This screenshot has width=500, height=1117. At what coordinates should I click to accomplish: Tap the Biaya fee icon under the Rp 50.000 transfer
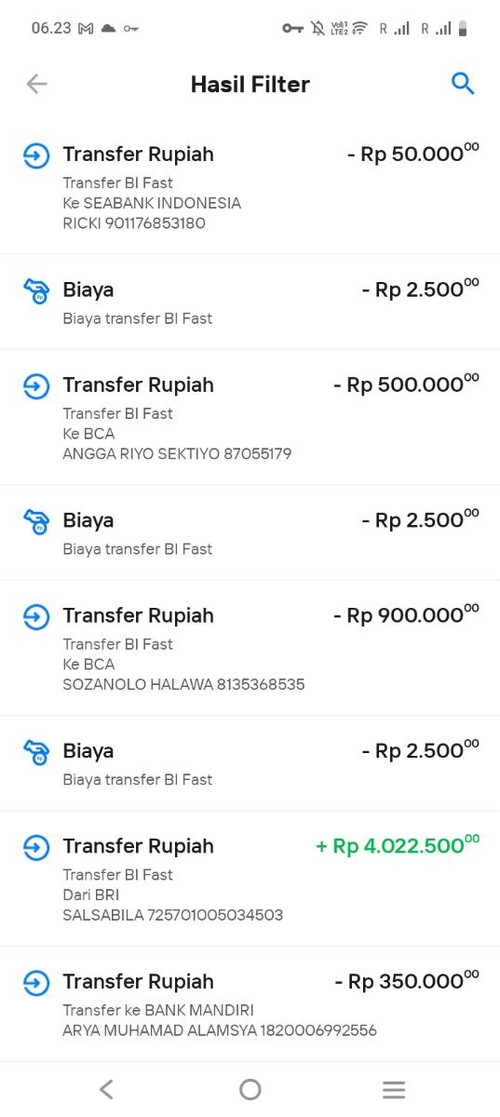tap(36, 291)
